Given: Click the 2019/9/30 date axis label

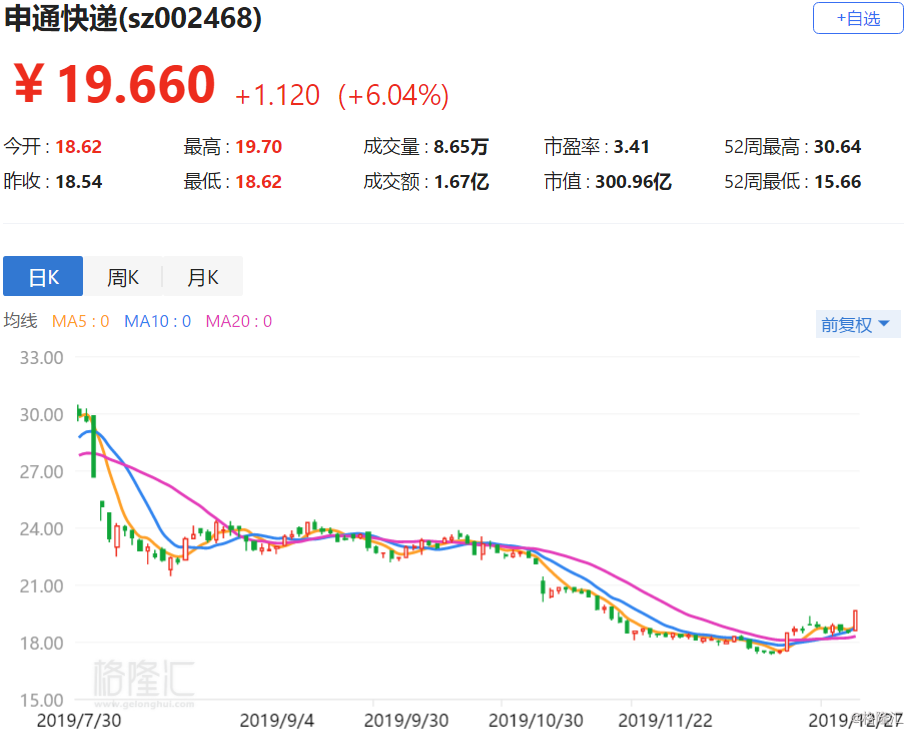Looking at the screenshot, I should tap(406, 720).
